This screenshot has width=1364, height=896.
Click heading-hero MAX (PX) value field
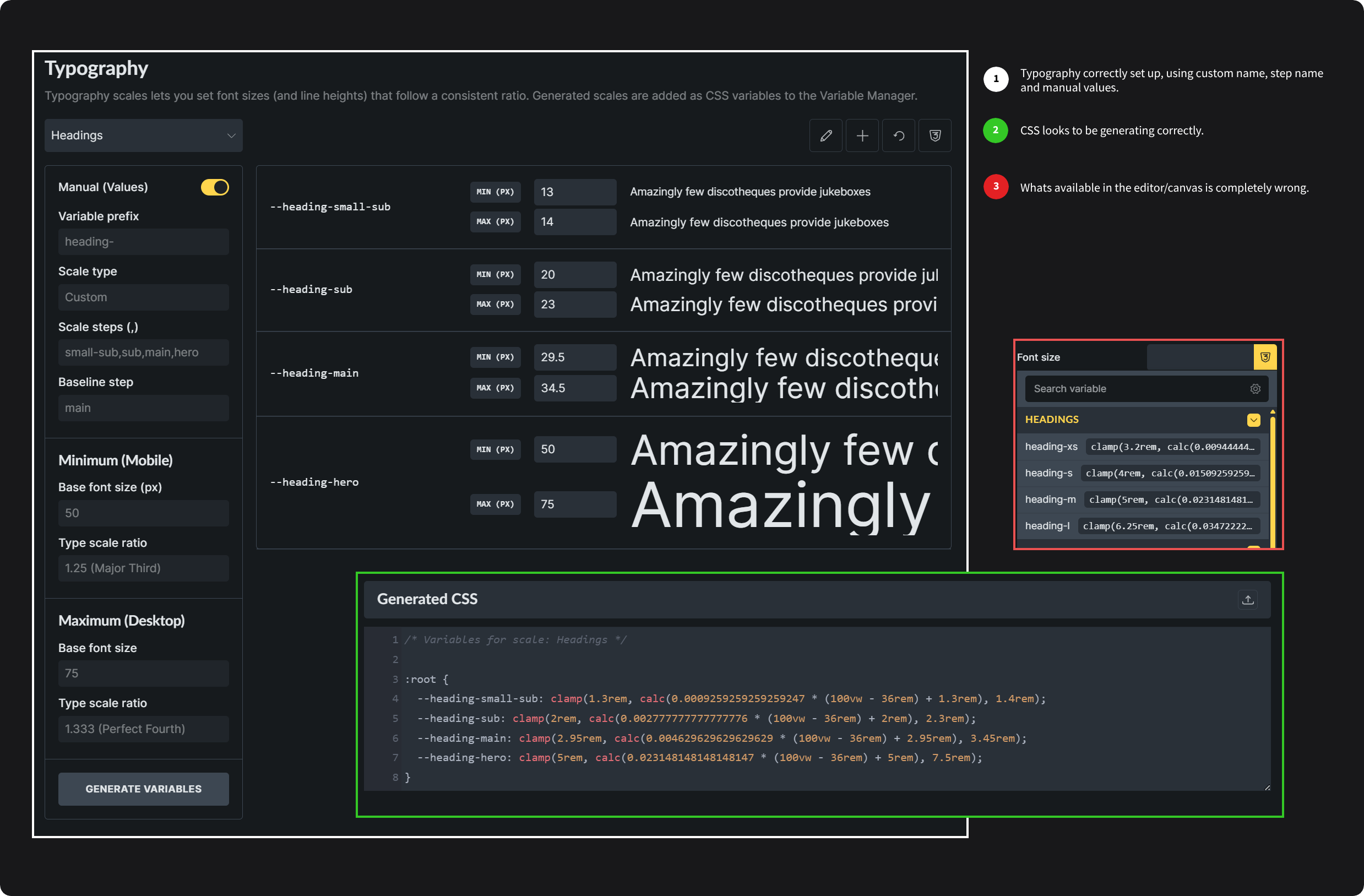(574, 504)
